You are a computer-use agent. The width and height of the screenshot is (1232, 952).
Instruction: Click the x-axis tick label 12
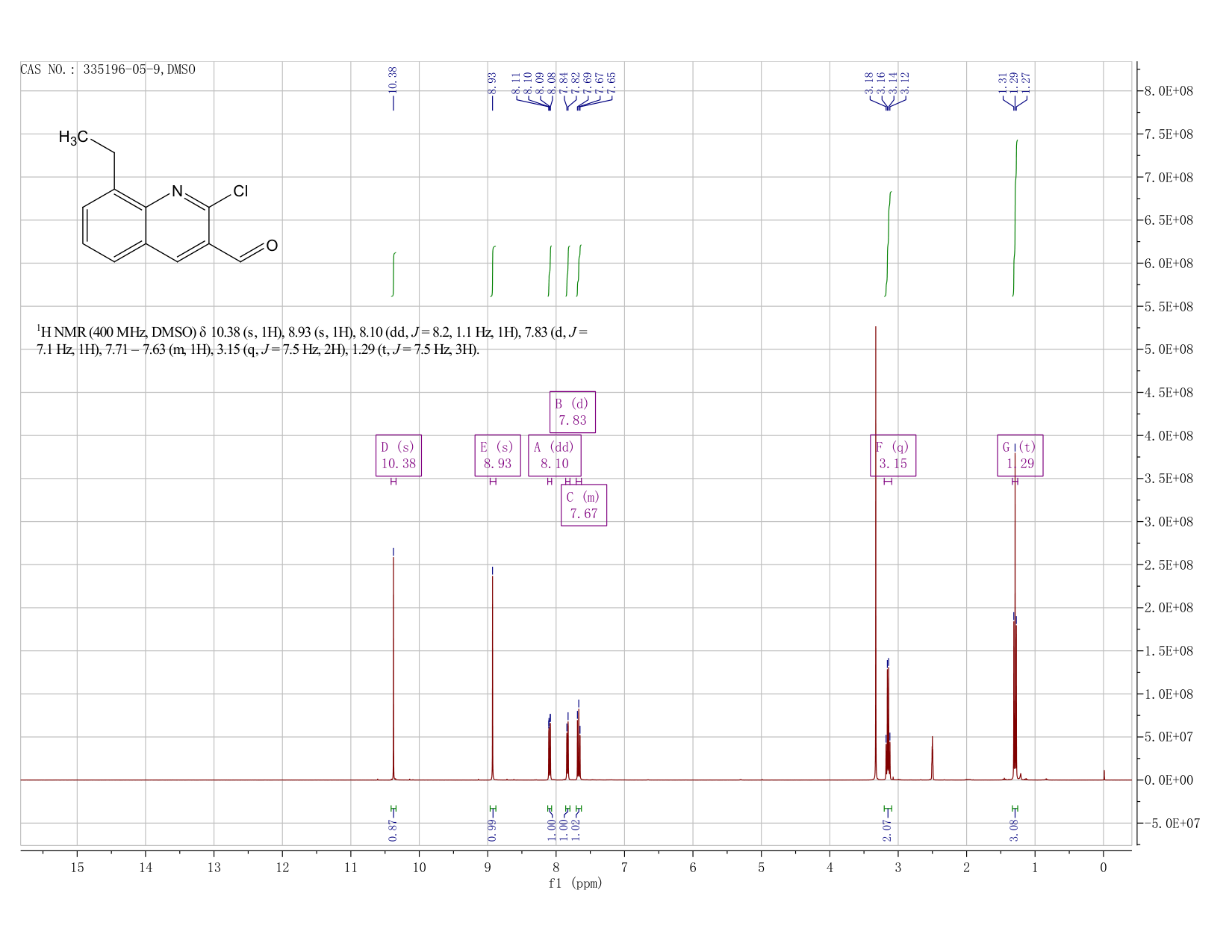pyautogui.click(x=282, y=868)
